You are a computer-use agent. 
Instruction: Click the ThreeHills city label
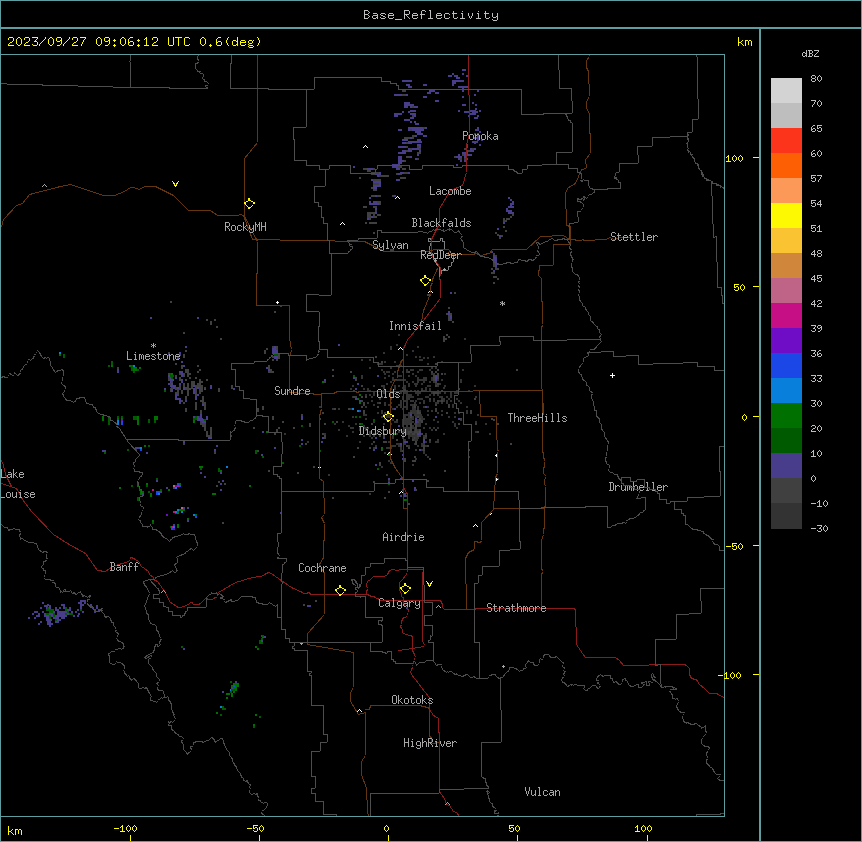click(x=537, y=418)
